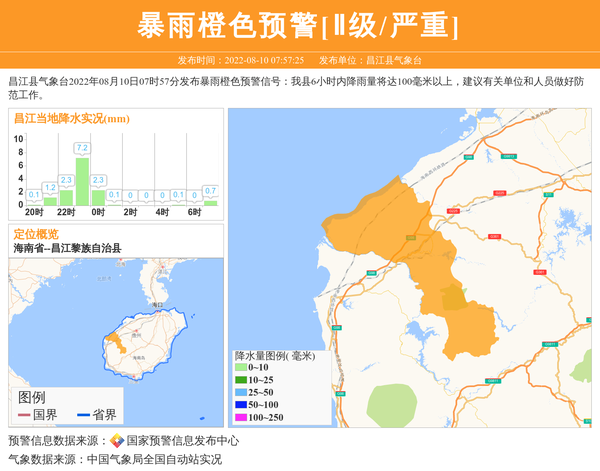Image resolution: width=600 pixels, height=471 pixels.
Task: Click the 中国气象局全国自动站实况 source text
Action: 154,460
